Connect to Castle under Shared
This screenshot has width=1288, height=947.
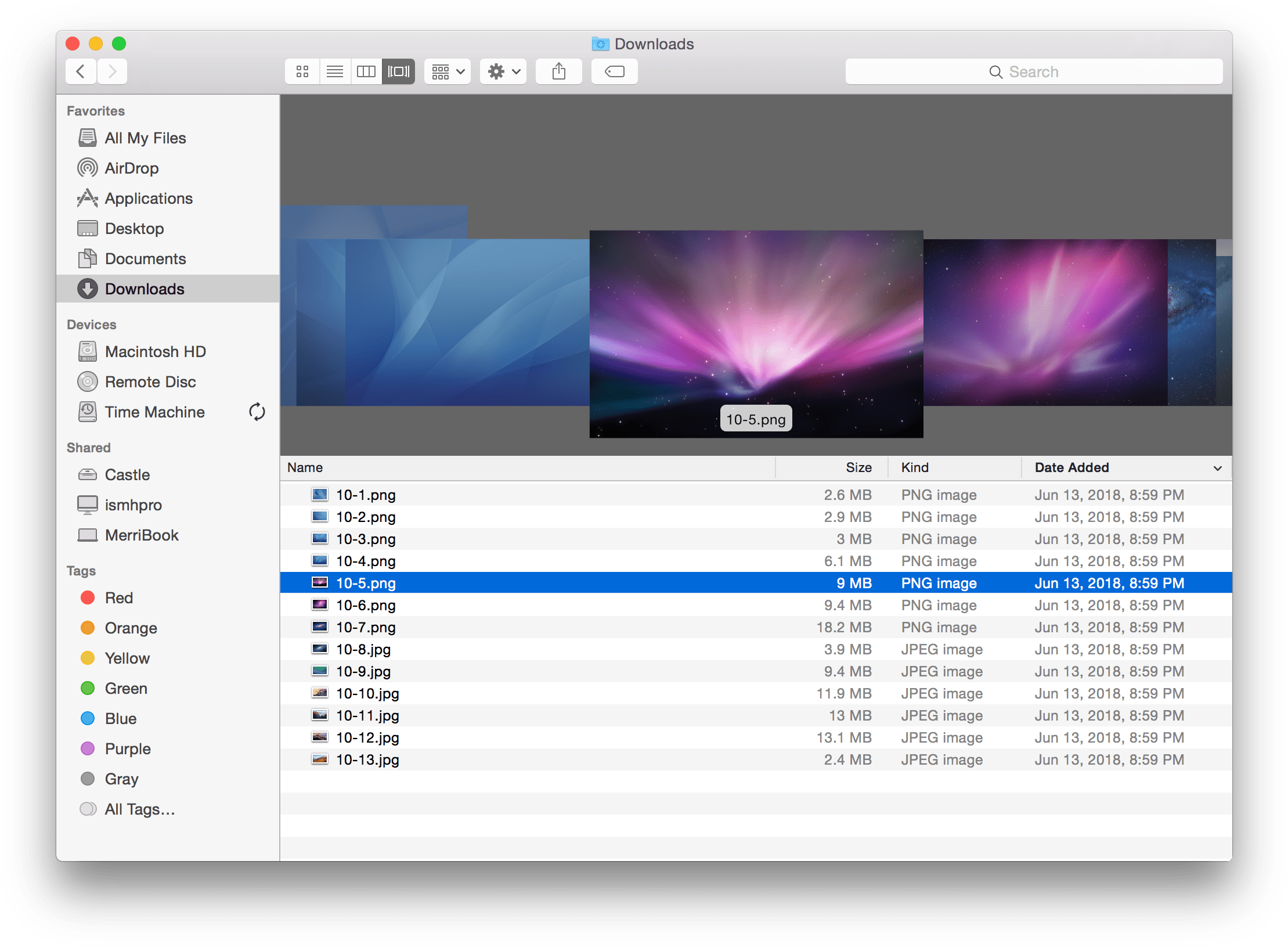127,474
